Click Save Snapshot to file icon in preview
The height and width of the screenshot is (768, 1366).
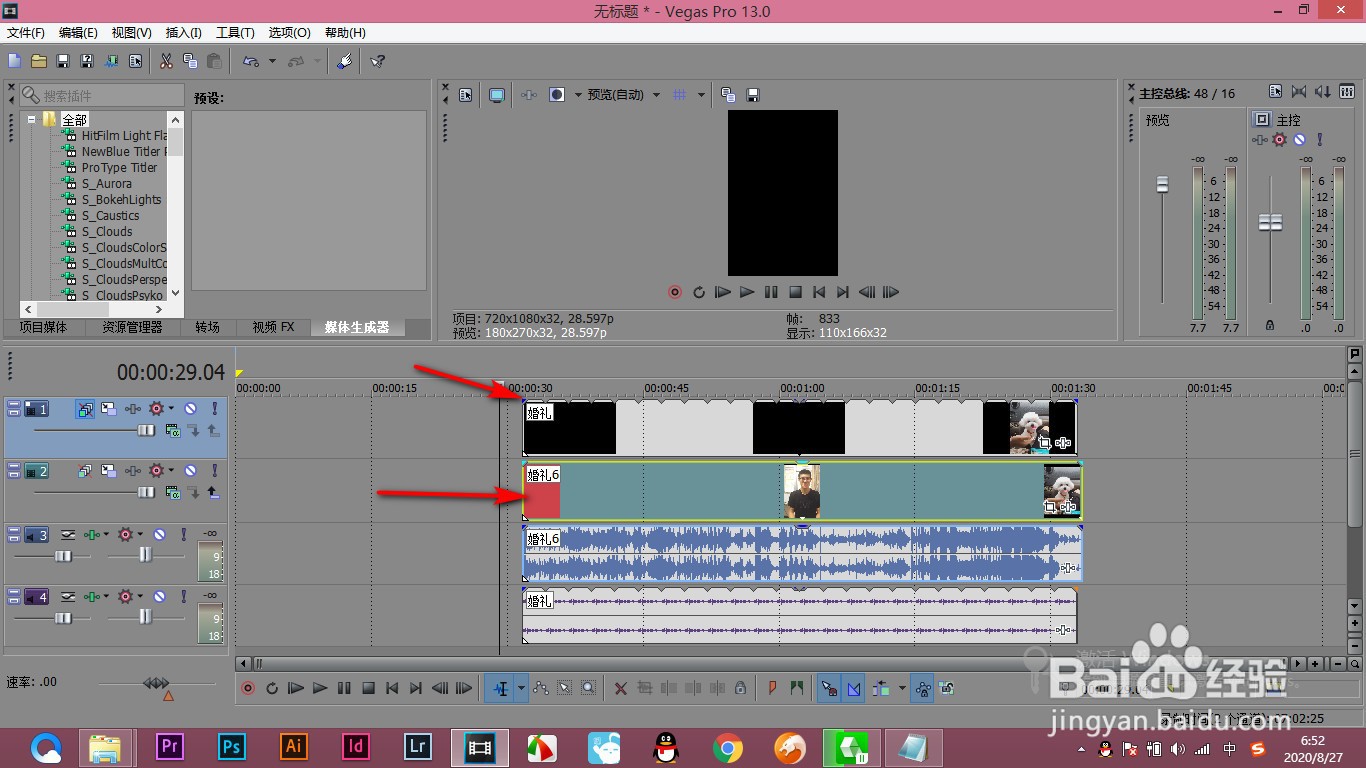pos(753,95)
